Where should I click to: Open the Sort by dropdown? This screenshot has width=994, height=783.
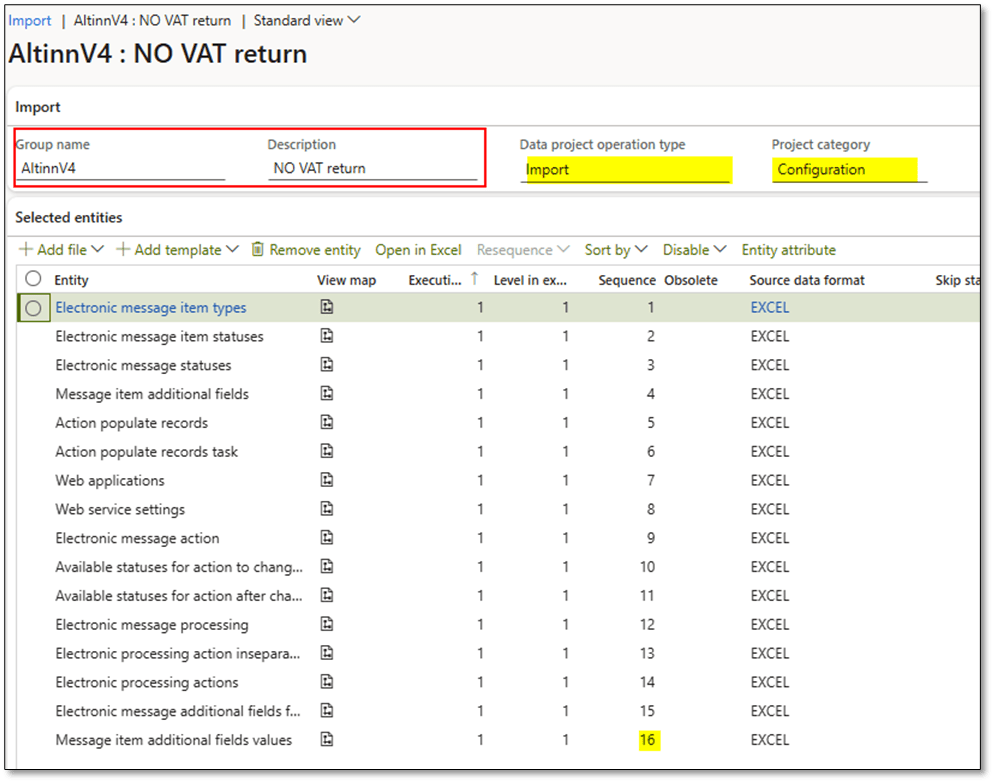pyautogui.click(x=616, y=250)
